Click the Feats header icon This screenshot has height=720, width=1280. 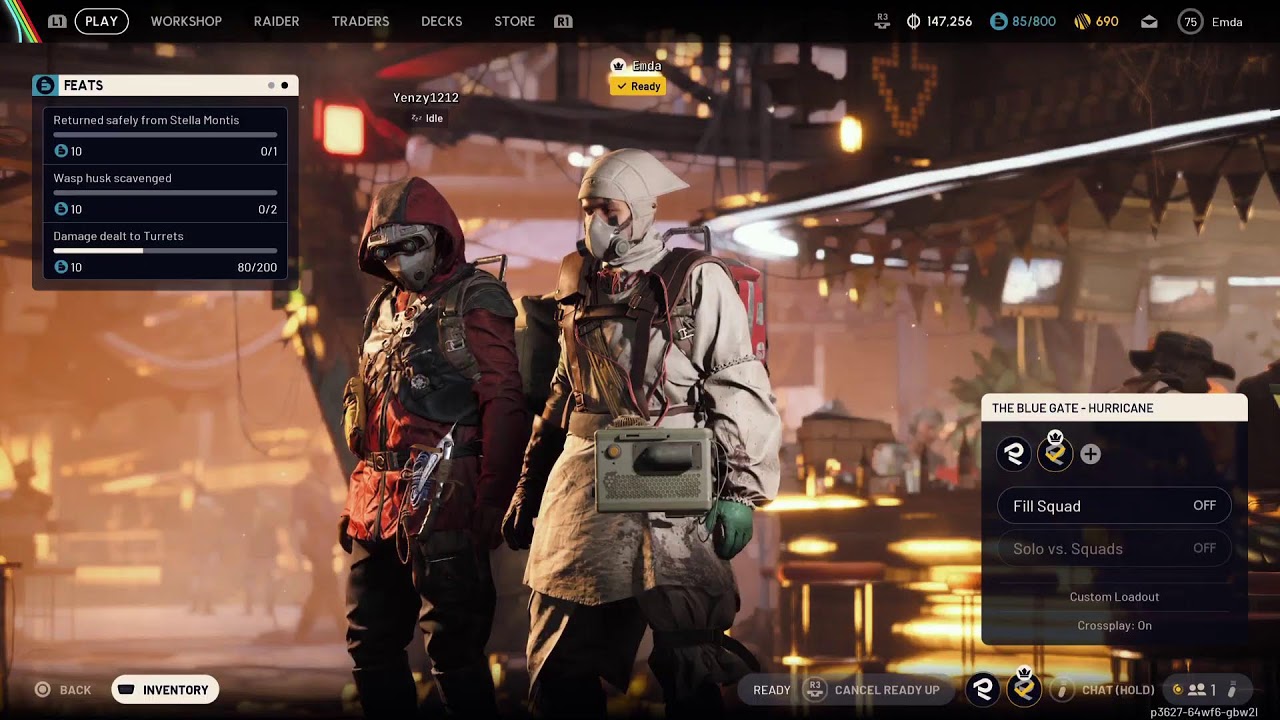pos(45,85)
